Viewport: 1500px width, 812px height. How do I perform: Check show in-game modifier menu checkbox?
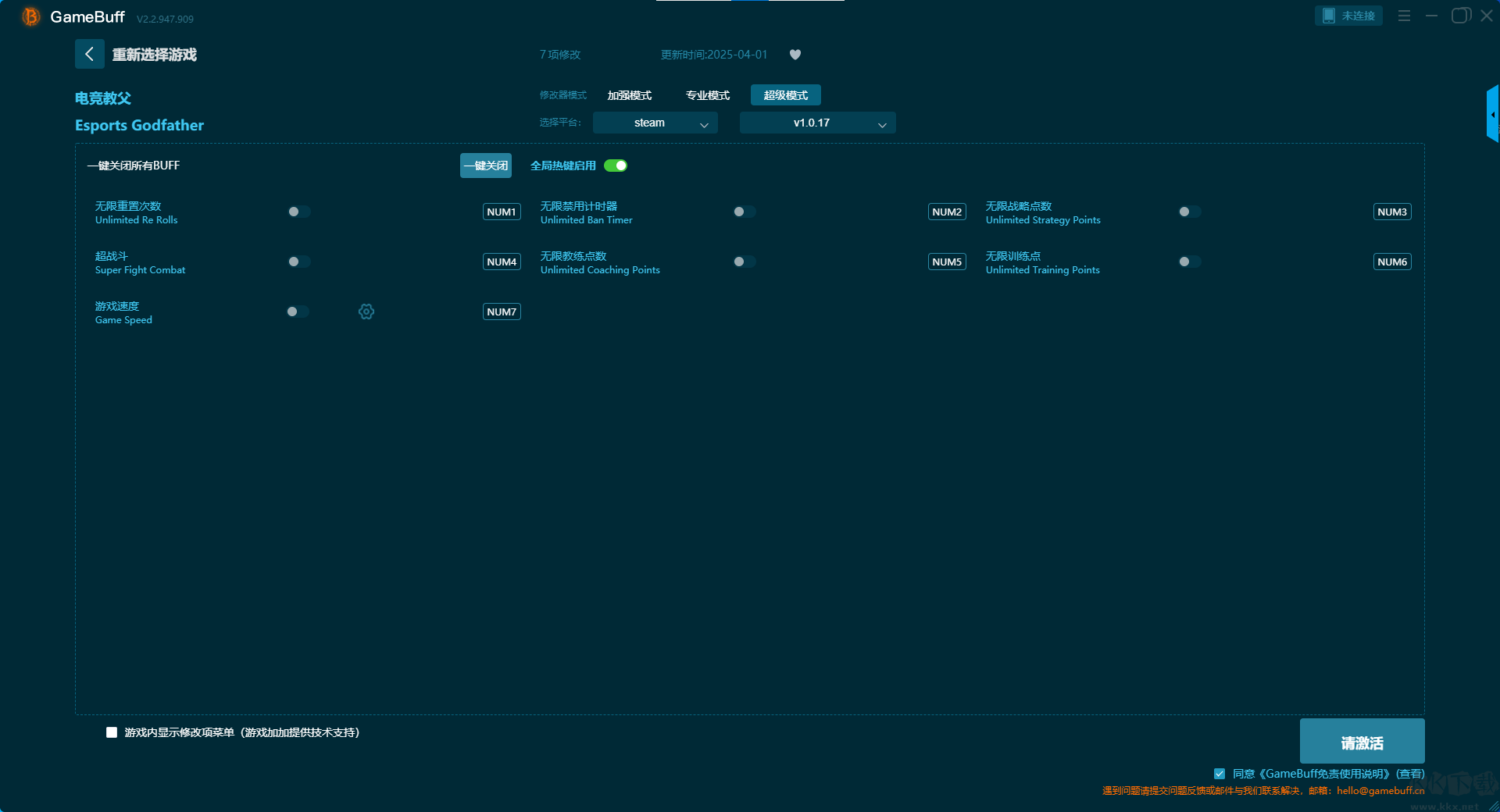112,732
